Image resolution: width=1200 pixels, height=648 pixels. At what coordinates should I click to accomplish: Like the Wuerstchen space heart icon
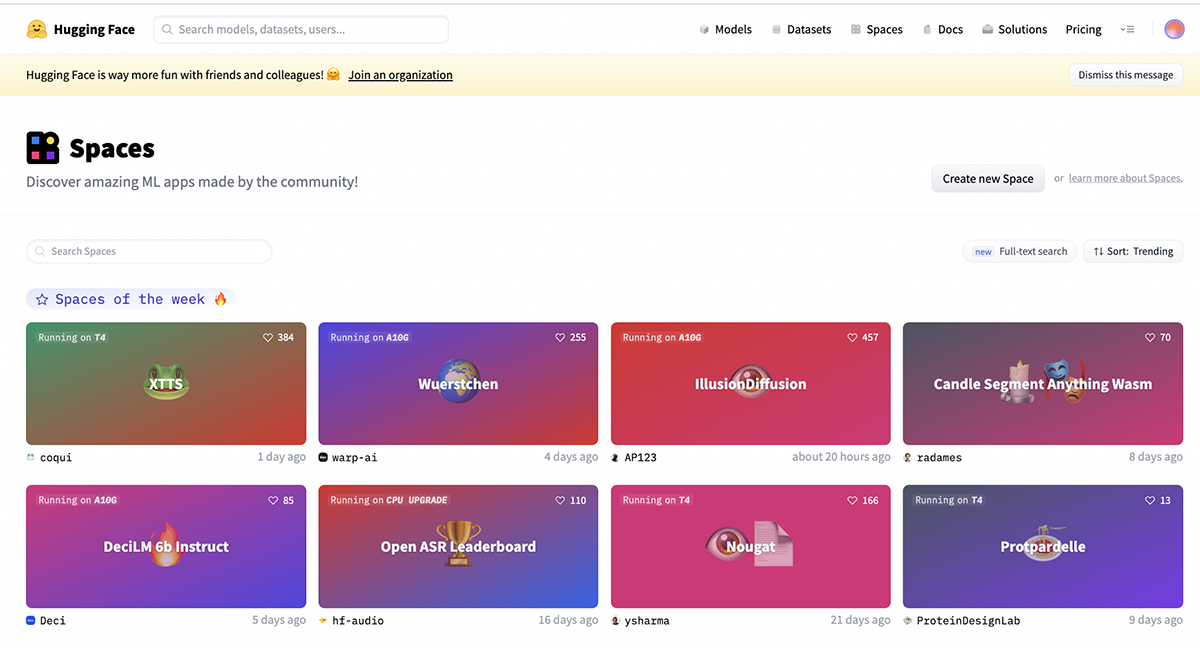click(560, 338)
